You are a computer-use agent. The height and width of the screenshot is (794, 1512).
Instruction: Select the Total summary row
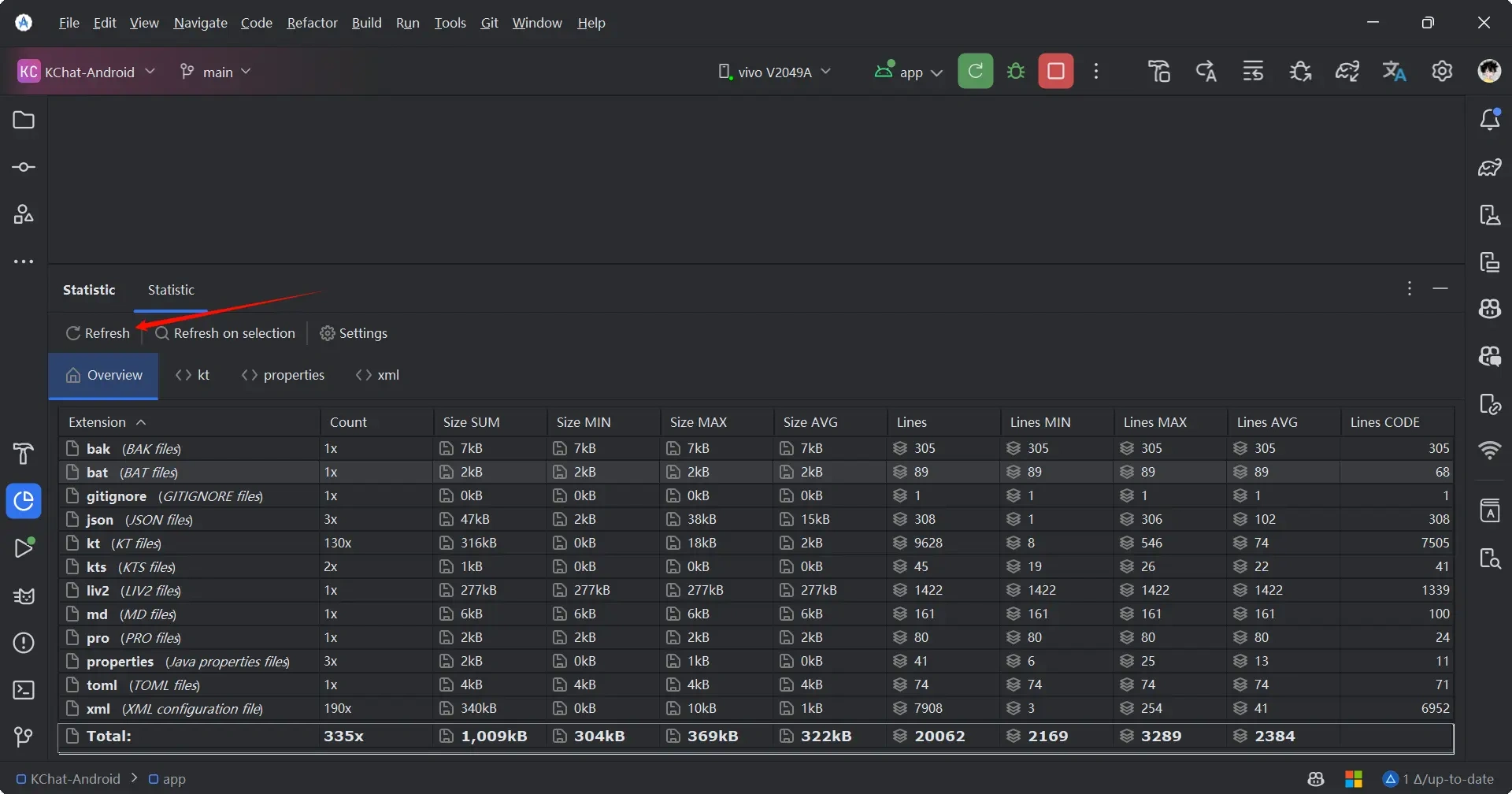[x=756, y=736]
